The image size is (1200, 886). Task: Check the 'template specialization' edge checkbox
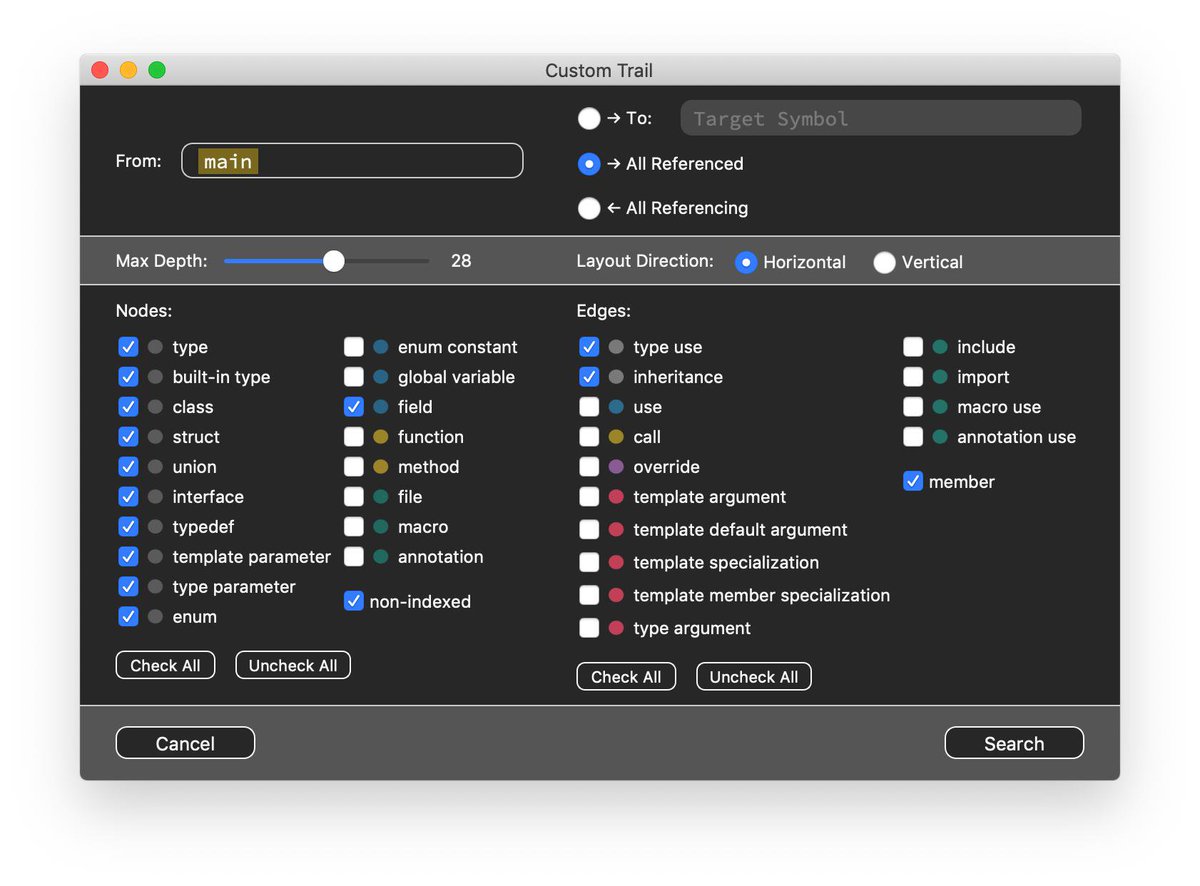point(589,562)
